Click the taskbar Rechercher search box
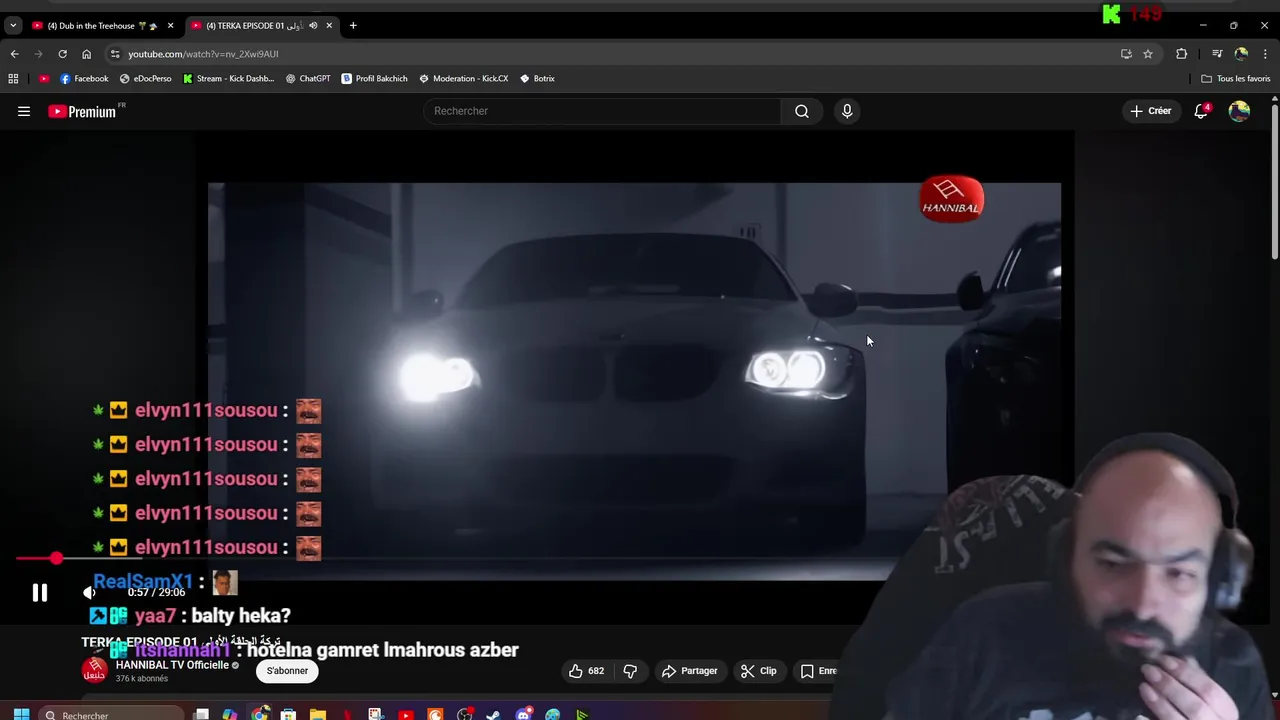The image size is (1280, 720). (x=110, y=715)
